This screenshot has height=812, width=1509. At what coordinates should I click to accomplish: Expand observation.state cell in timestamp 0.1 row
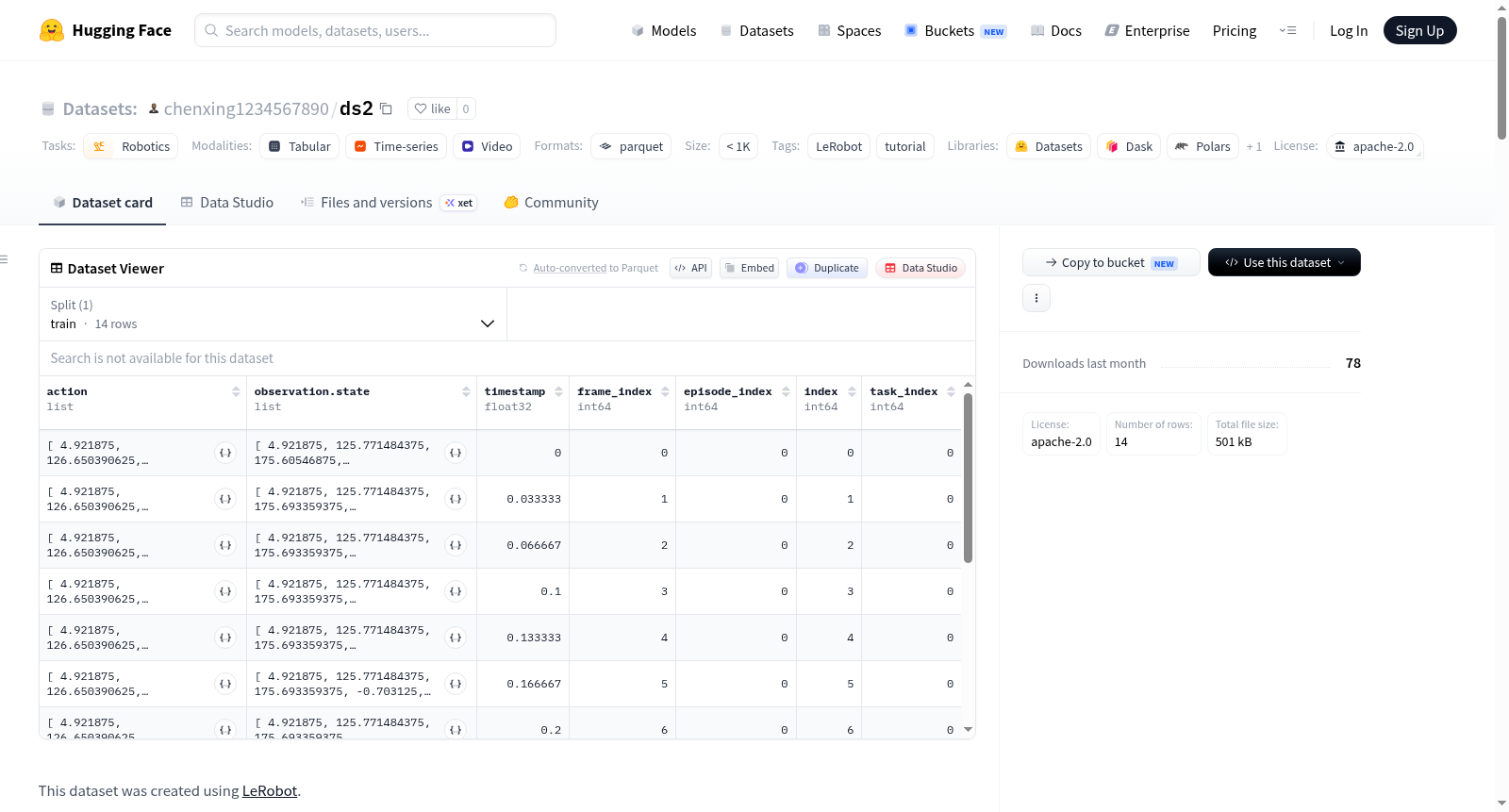click(456, 591)
